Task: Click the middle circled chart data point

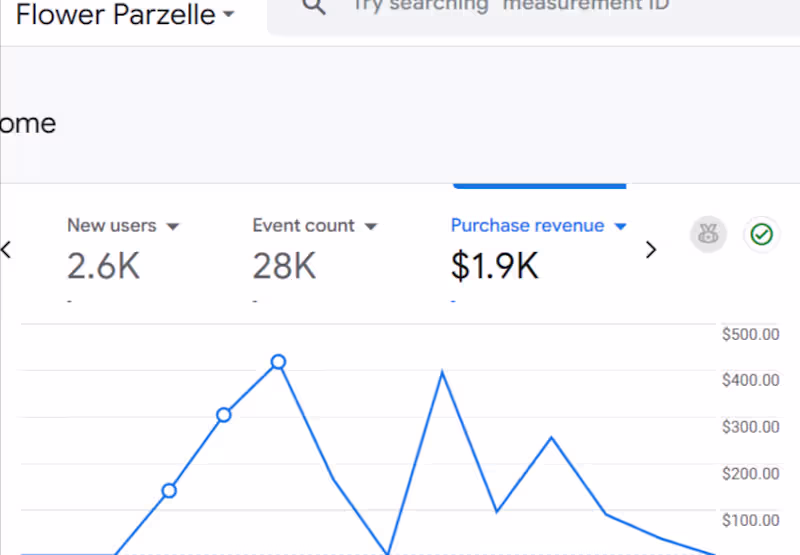Action: (x=224, y=415)
